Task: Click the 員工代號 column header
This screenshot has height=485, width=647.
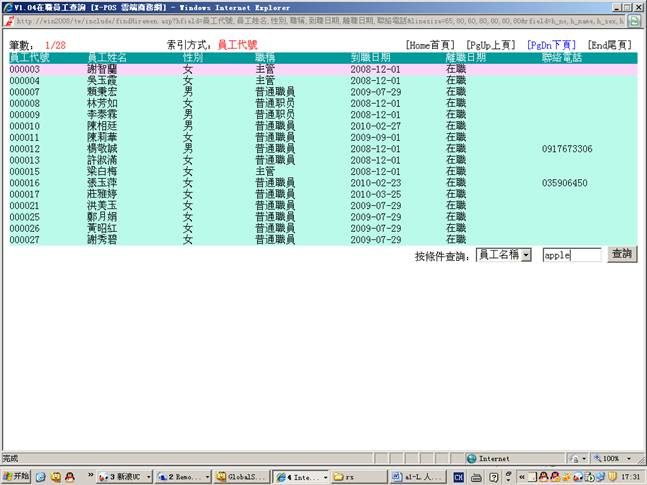Action: [x=30, y=58]
